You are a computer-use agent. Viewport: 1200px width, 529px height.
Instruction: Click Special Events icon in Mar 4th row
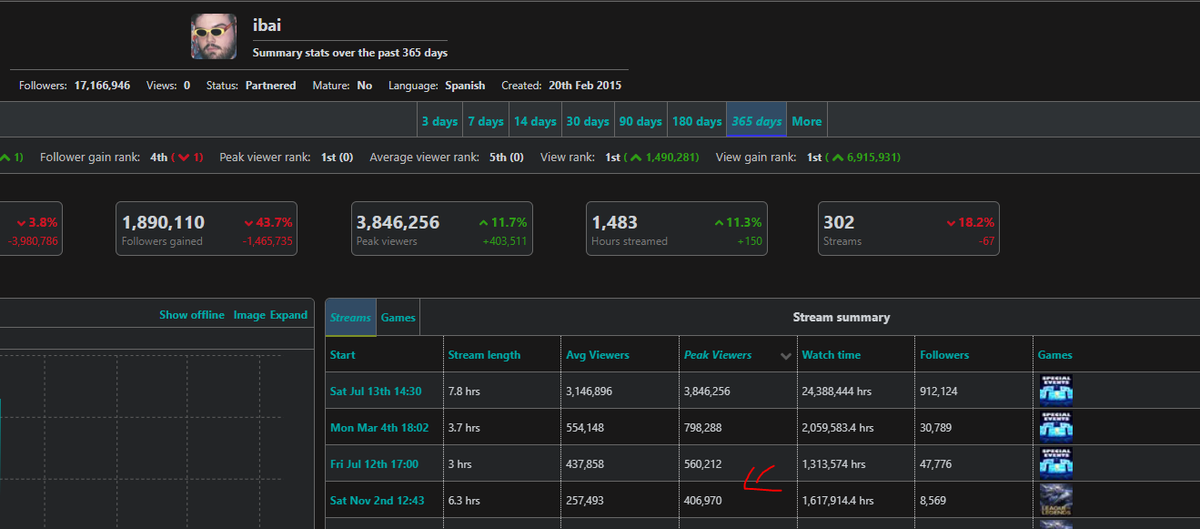pyautogui.click(x=1056, y=427)
